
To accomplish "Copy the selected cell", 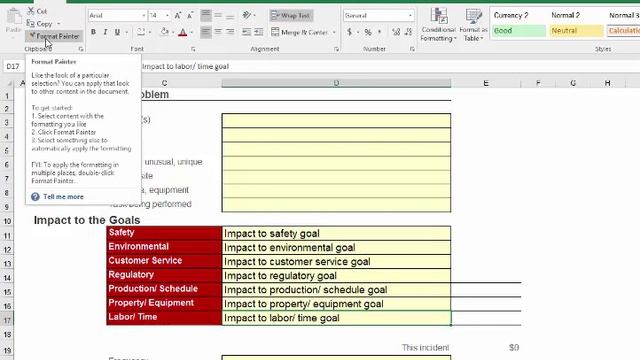I will coord(40,24).
